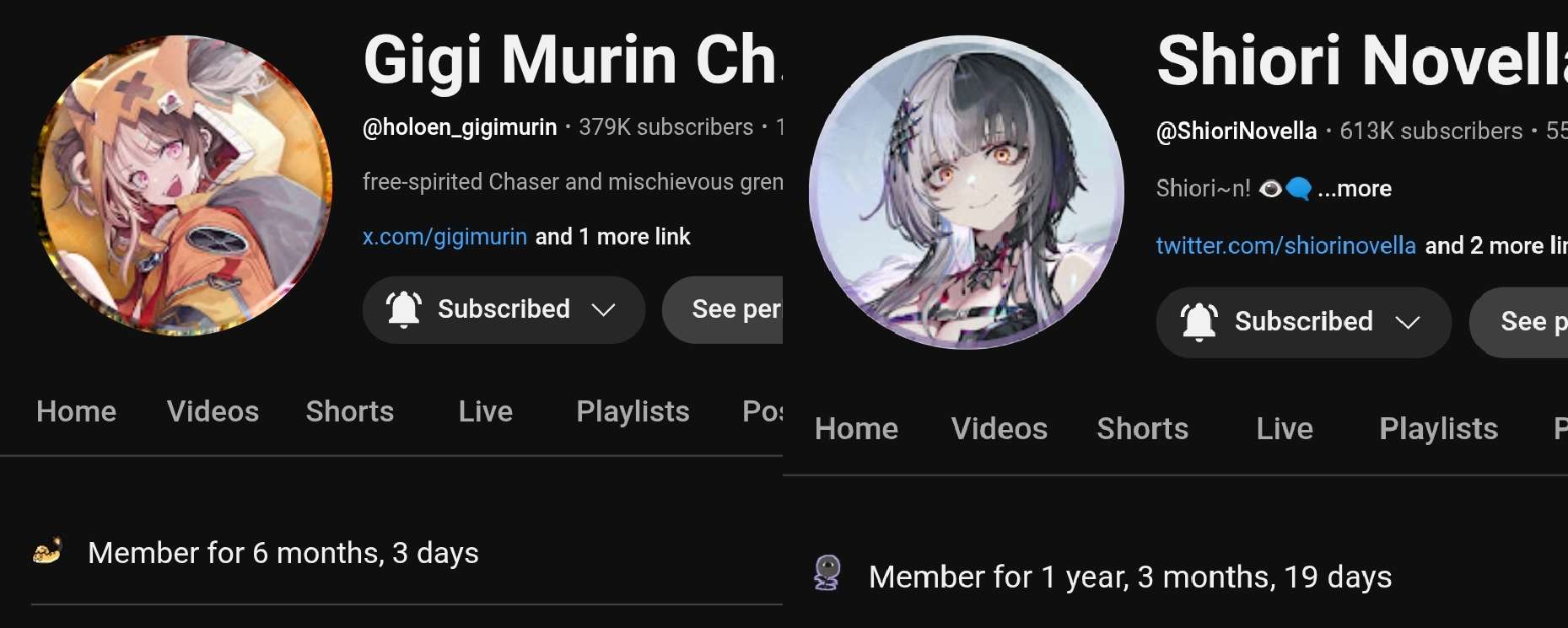Viewport: 1568px width, 628px height.
Task: Click the bell icon on Shiori Novella's Subscribed button
Action: (1199, 322)
